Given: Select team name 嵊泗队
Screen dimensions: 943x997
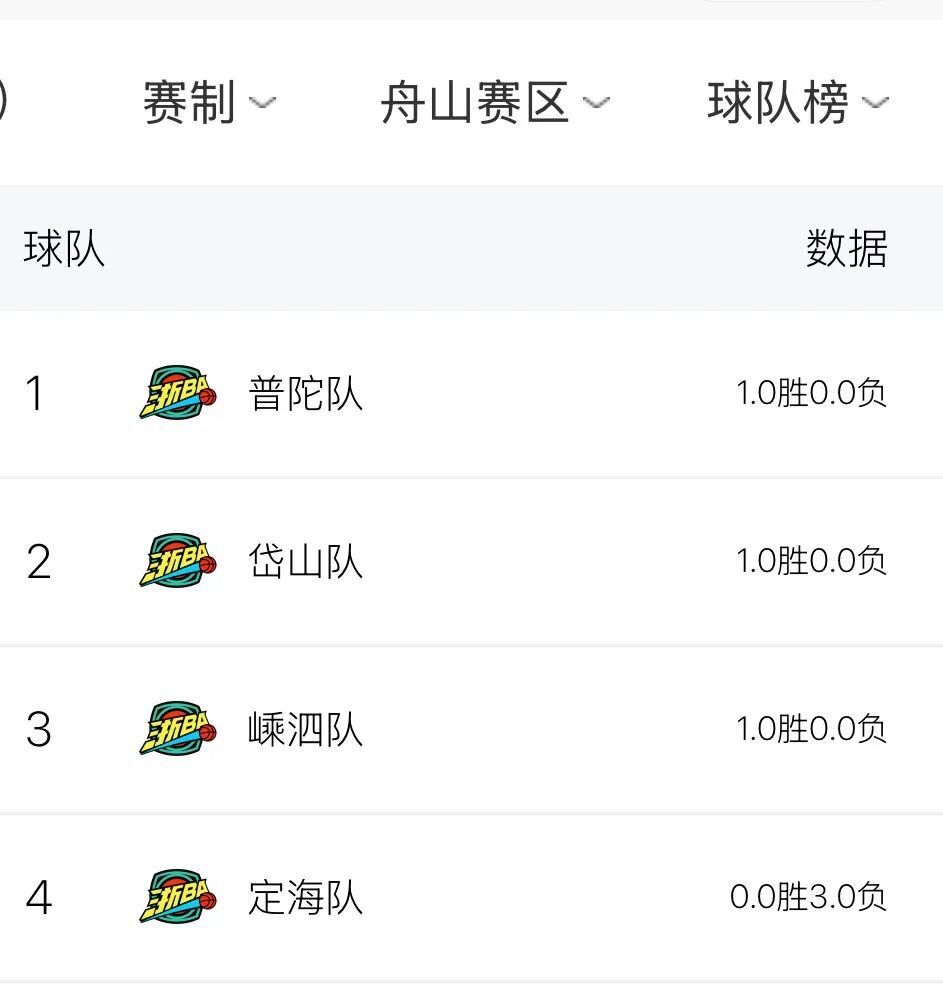Looking at the screenshot, I should (305, 729).
